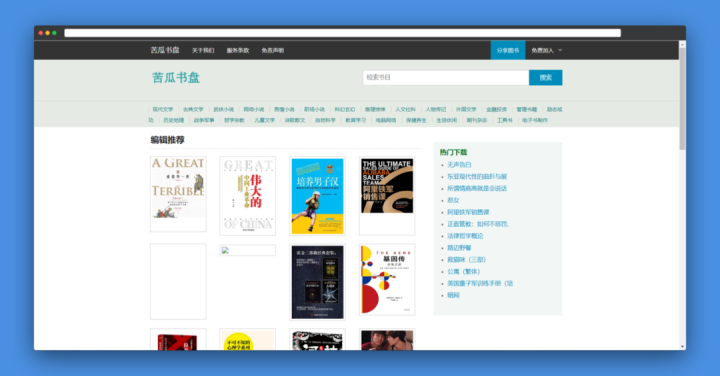Open 救猫咪（三部）hot download link
This screenshot has height=376, width=720.
pyautogui.click(x=467, y=259)
